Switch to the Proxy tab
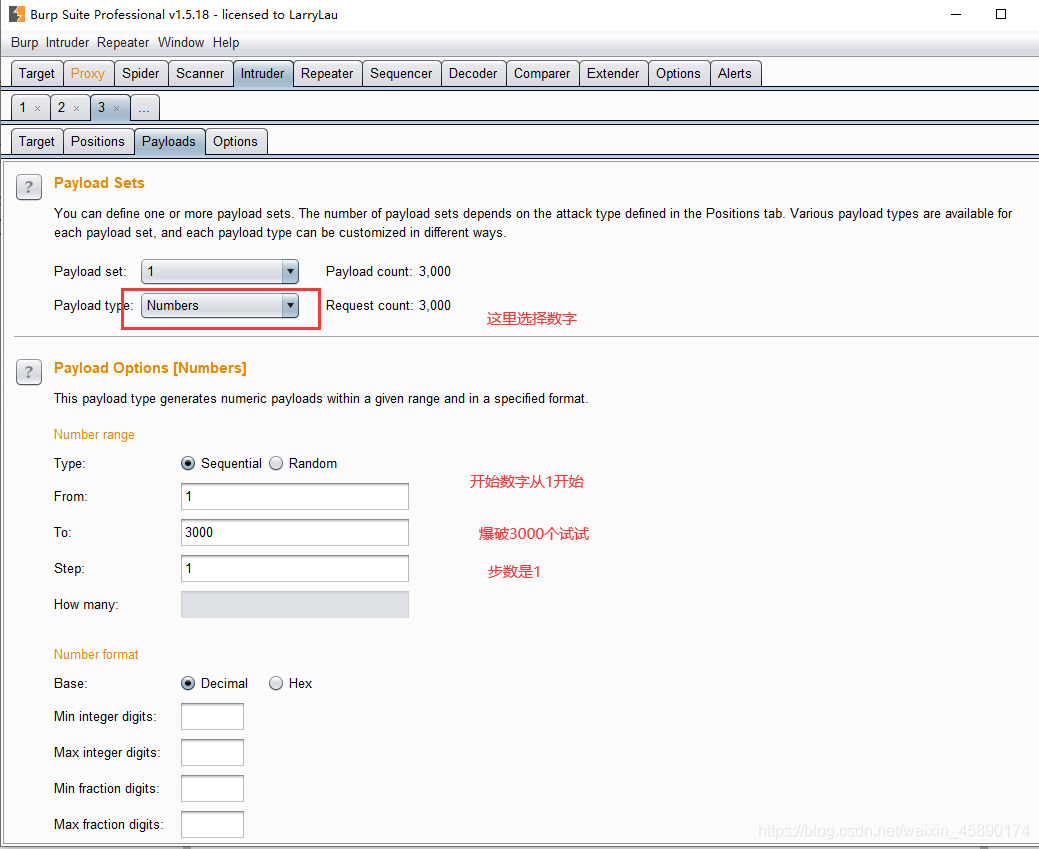 point(88,74)
